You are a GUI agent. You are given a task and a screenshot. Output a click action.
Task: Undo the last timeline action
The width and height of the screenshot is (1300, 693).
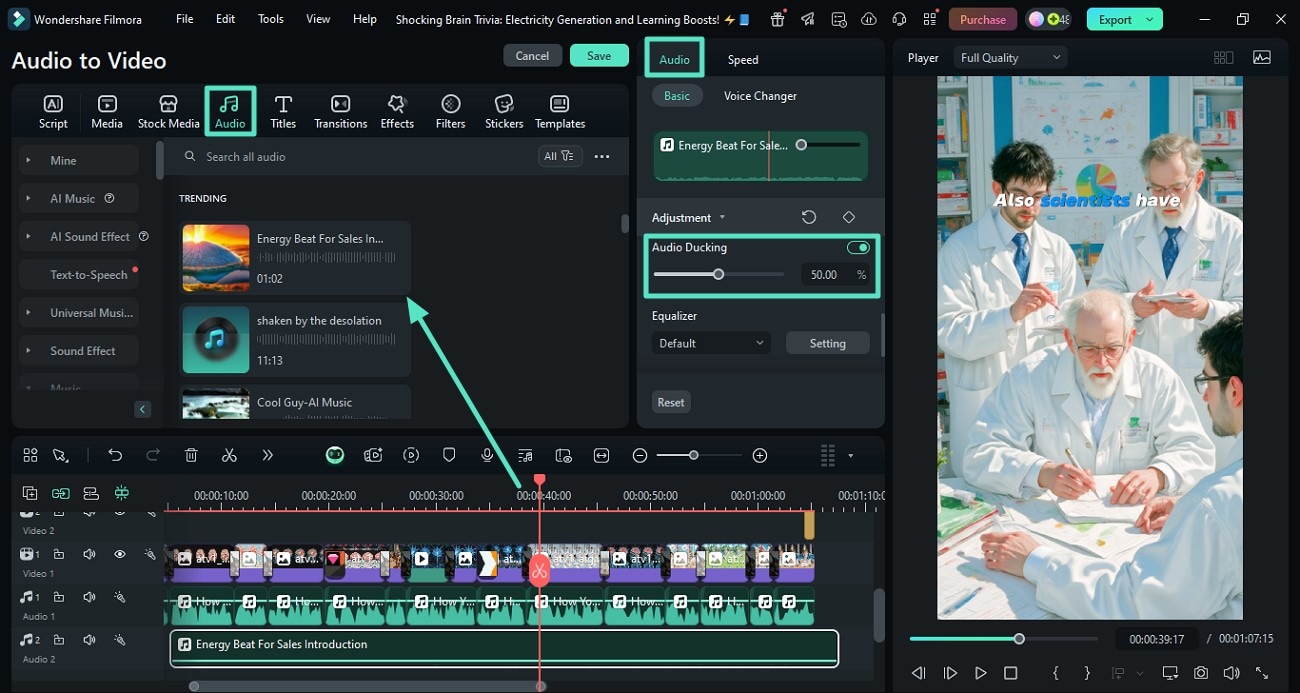pyautogui.click(x=115, y=455)
